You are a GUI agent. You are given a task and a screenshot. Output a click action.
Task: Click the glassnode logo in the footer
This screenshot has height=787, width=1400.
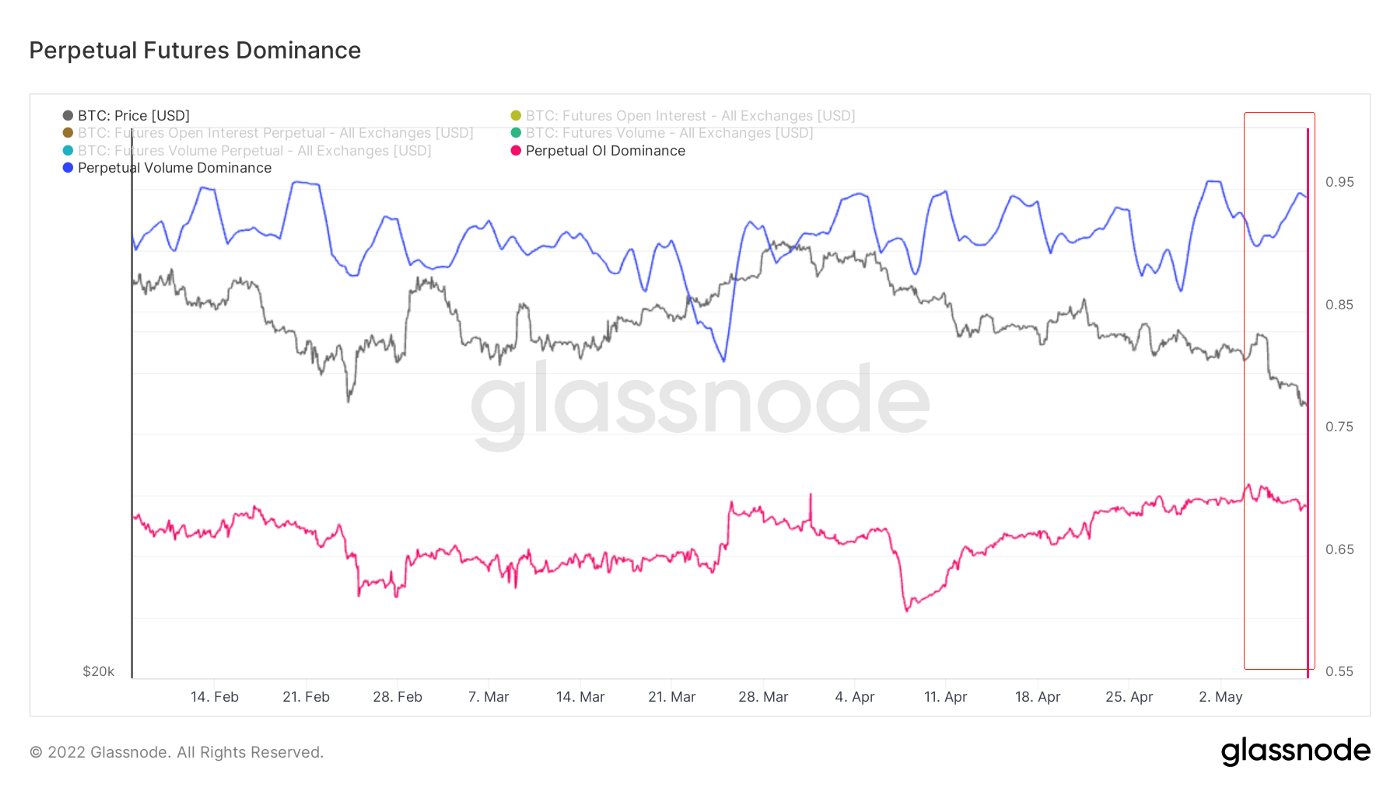tap(1295, 751)
